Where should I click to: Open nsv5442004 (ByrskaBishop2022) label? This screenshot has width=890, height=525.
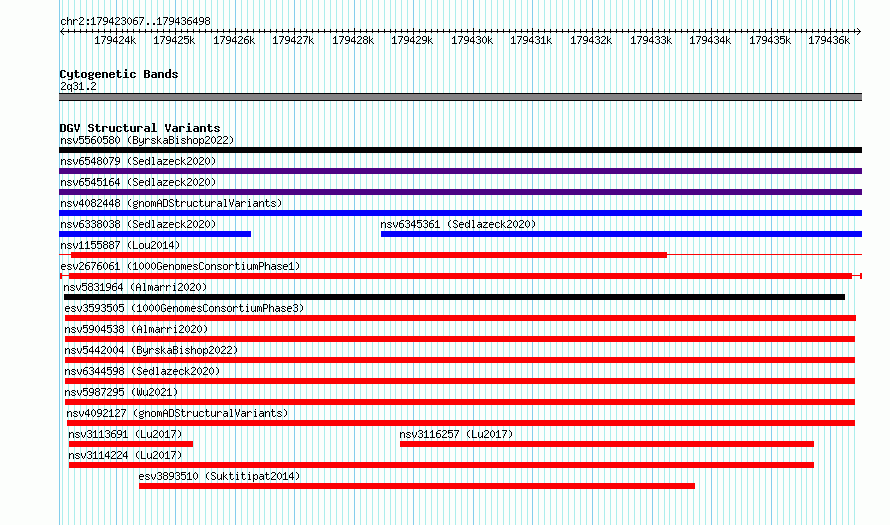151,350
